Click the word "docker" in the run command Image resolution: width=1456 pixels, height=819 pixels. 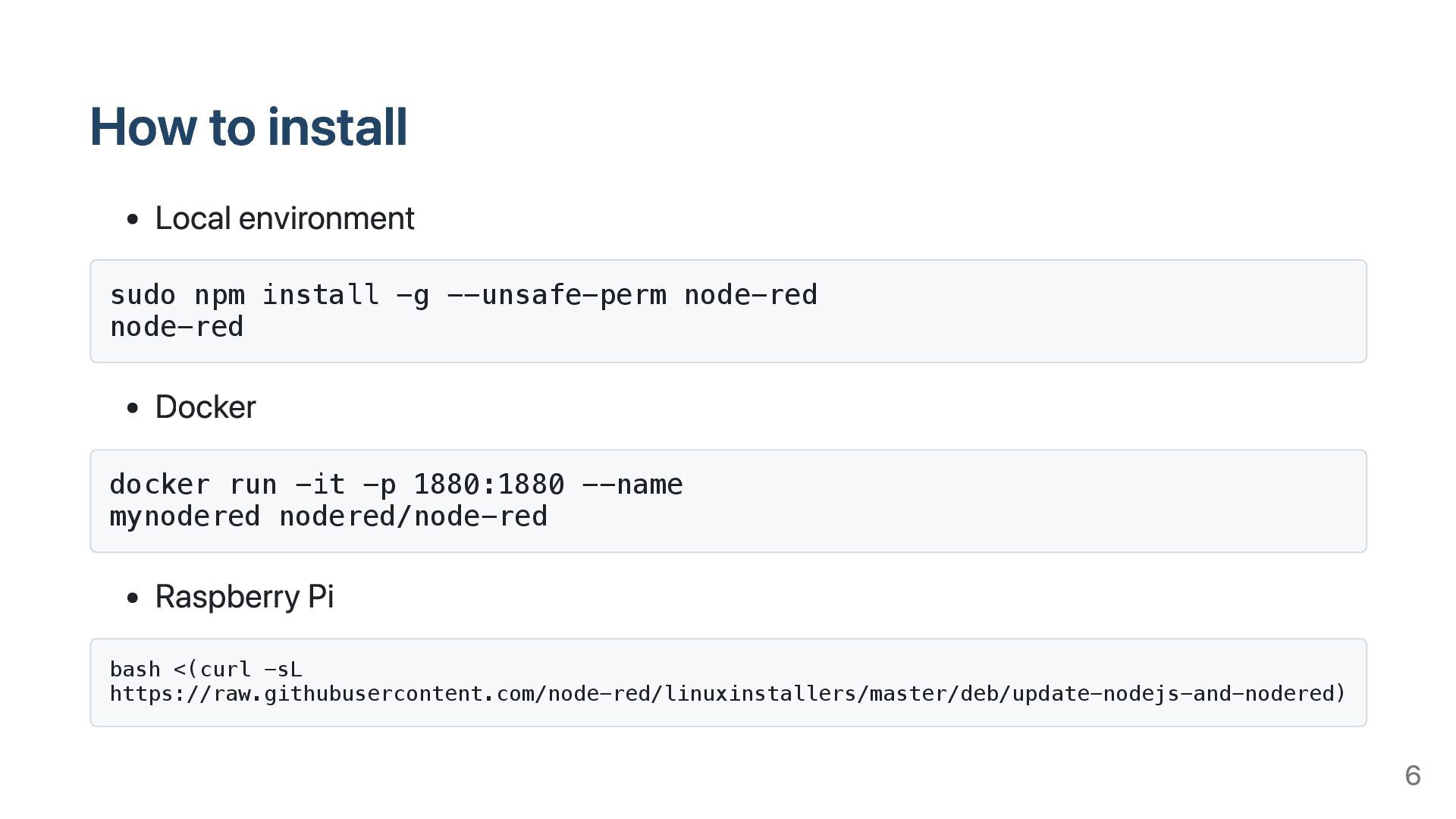pyautogui.click(x=159, y=485)
